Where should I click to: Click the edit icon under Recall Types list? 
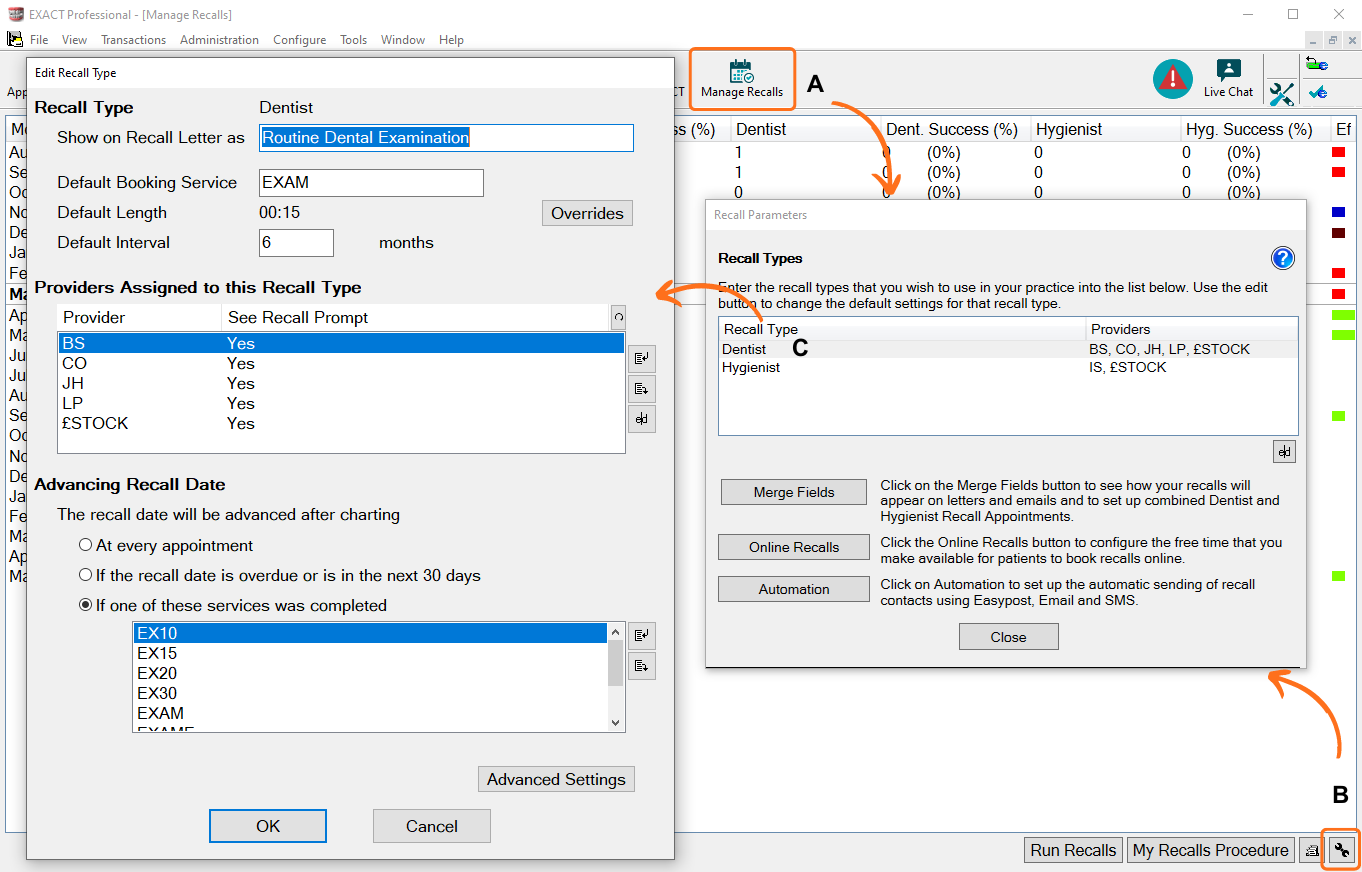click(1284, 452)
